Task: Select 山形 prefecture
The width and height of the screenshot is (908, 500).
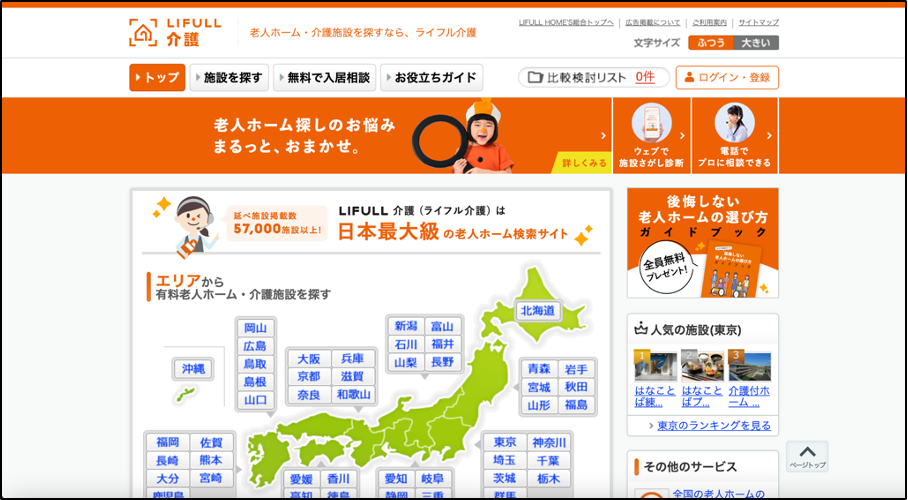Action: (539, 405)
